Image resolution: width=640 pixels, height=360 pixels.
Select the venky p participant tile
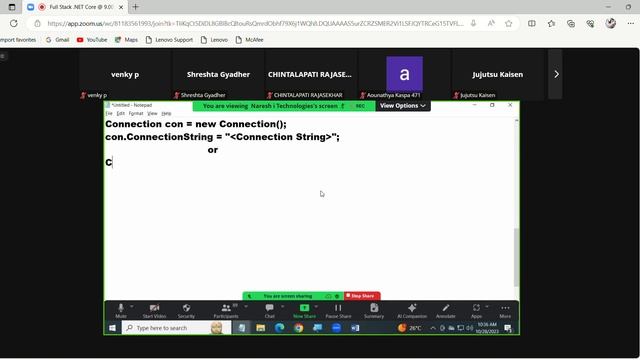point(125,74)
